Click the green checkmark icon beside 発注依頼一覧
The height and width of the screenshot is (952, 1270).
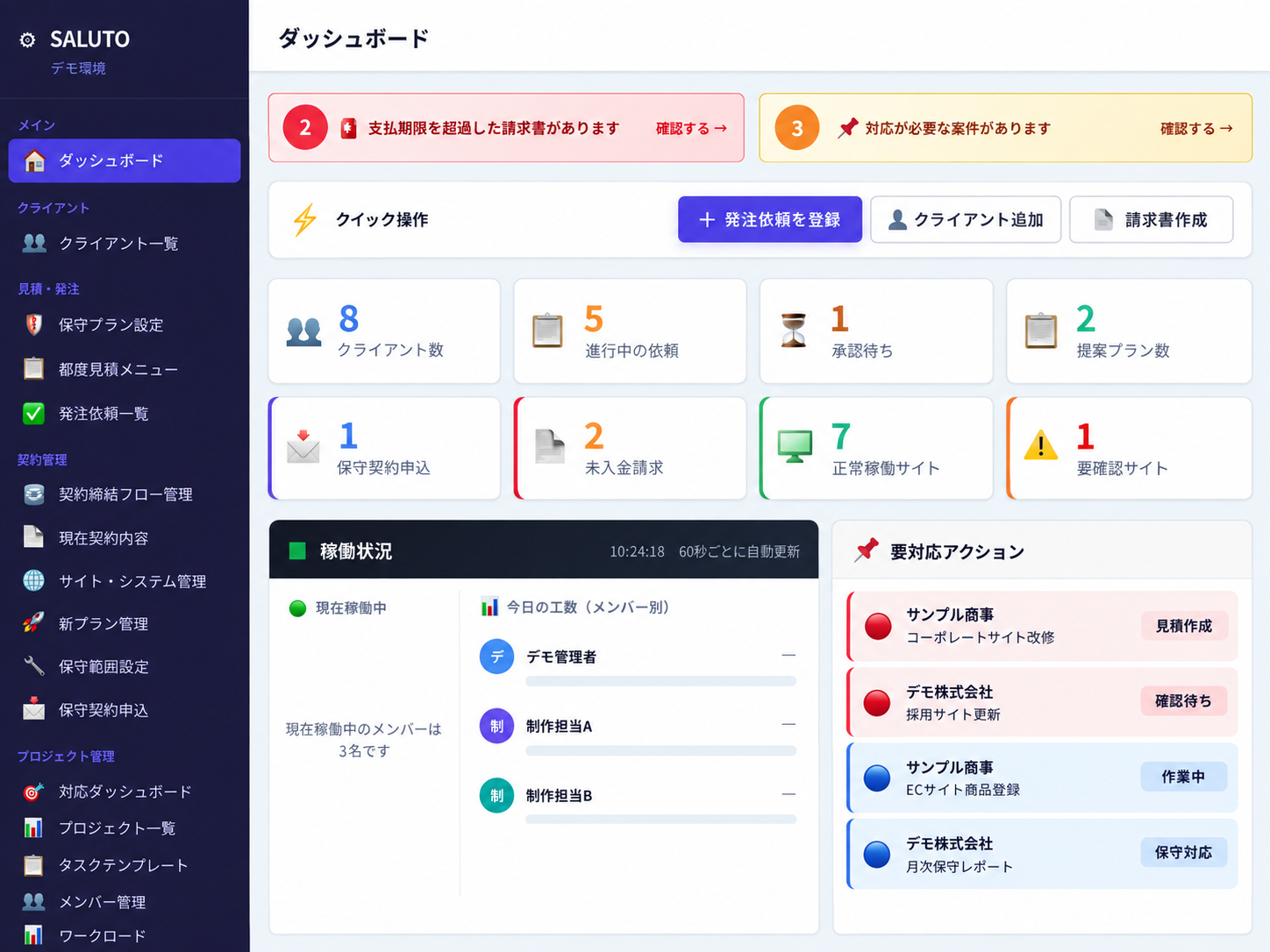pyautogui.click(x=33, y=413)
